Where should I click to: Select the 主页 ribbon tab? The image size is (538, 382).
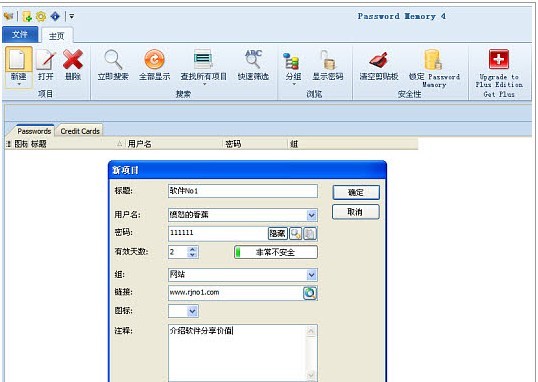point(57,35)
